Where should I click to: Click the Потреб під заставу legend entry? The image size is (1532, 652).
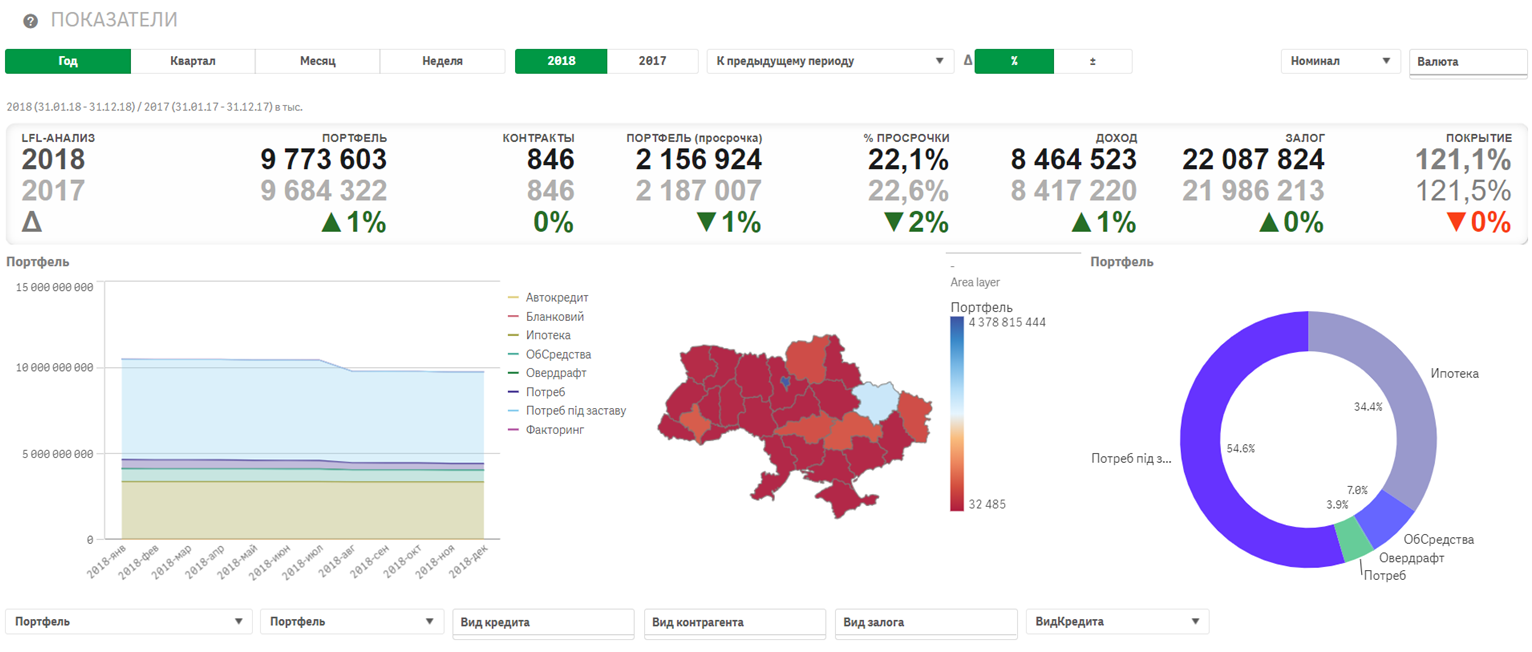[x=575, y=411]
